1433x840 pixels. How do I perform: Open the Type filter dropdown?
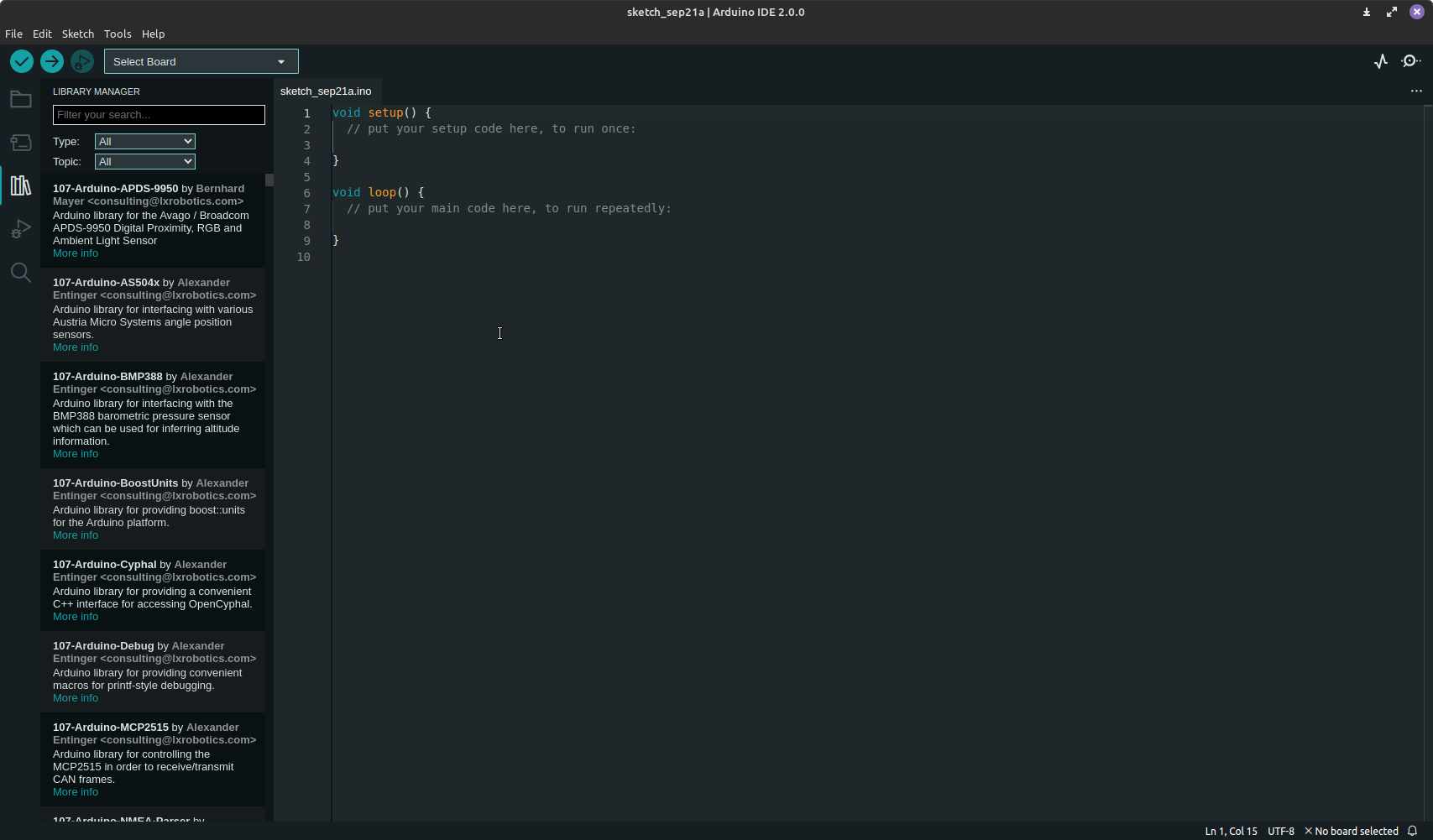point(145,141)
